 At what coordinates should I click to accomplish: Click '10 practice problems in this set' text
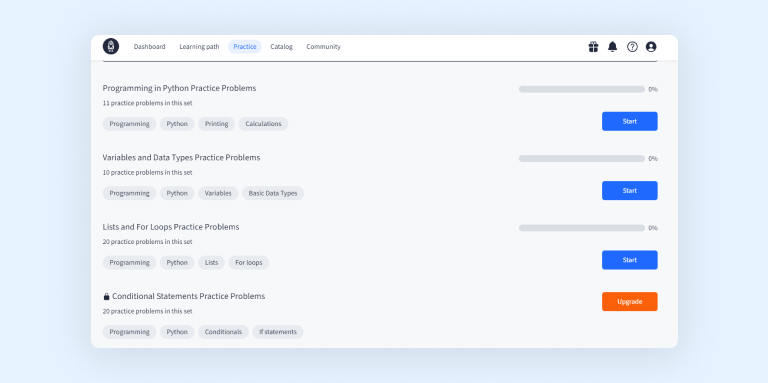click(x=147, y=172)
